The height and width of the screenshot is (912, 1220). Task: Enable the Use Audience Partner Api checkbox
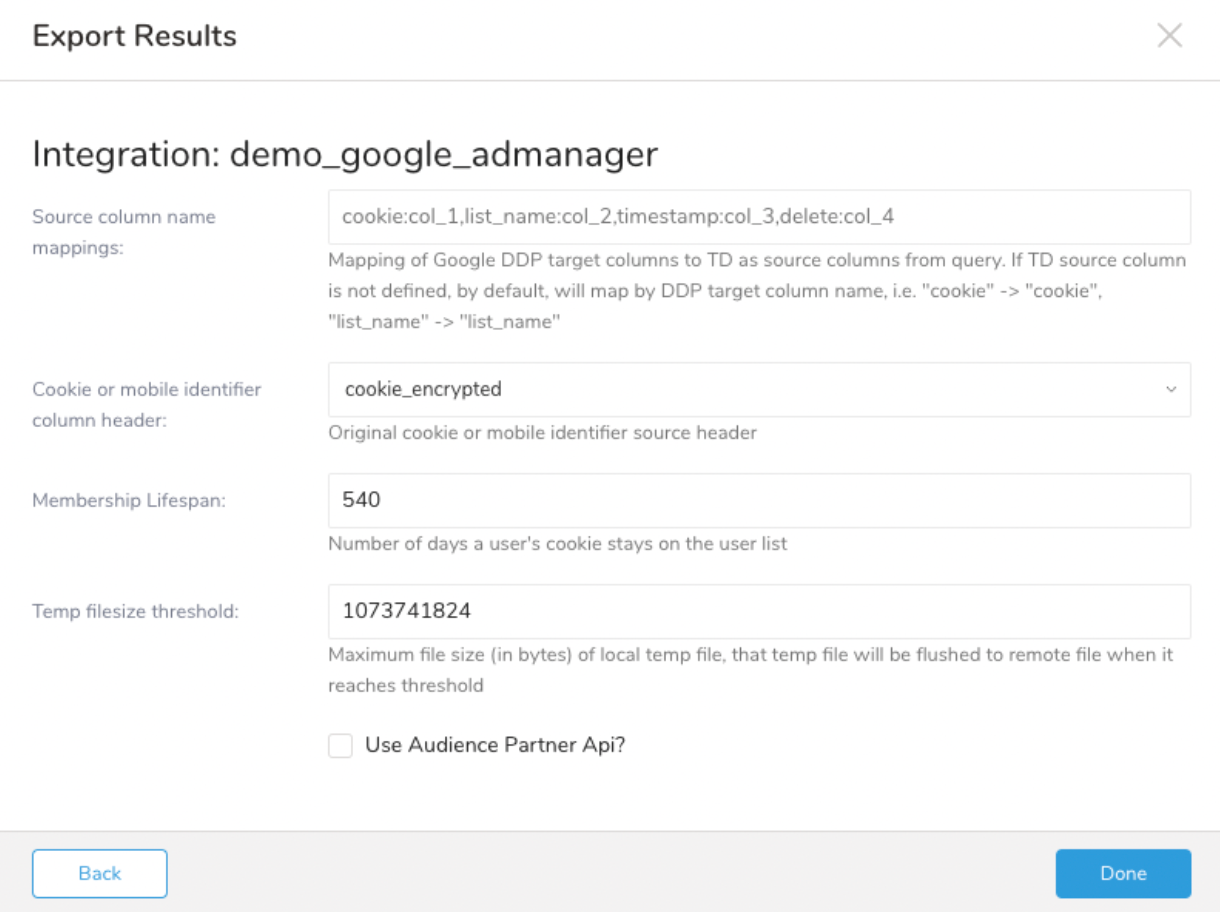[x=341, y=745]
